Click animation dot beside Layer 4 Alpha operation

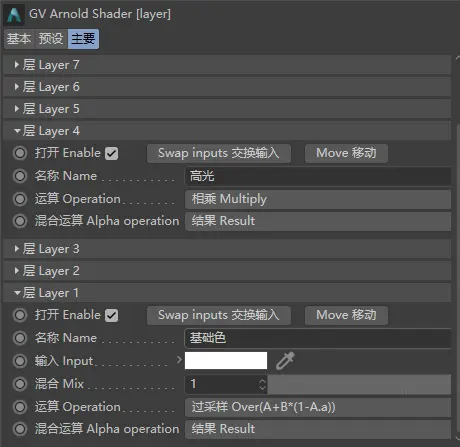(20, 221)
